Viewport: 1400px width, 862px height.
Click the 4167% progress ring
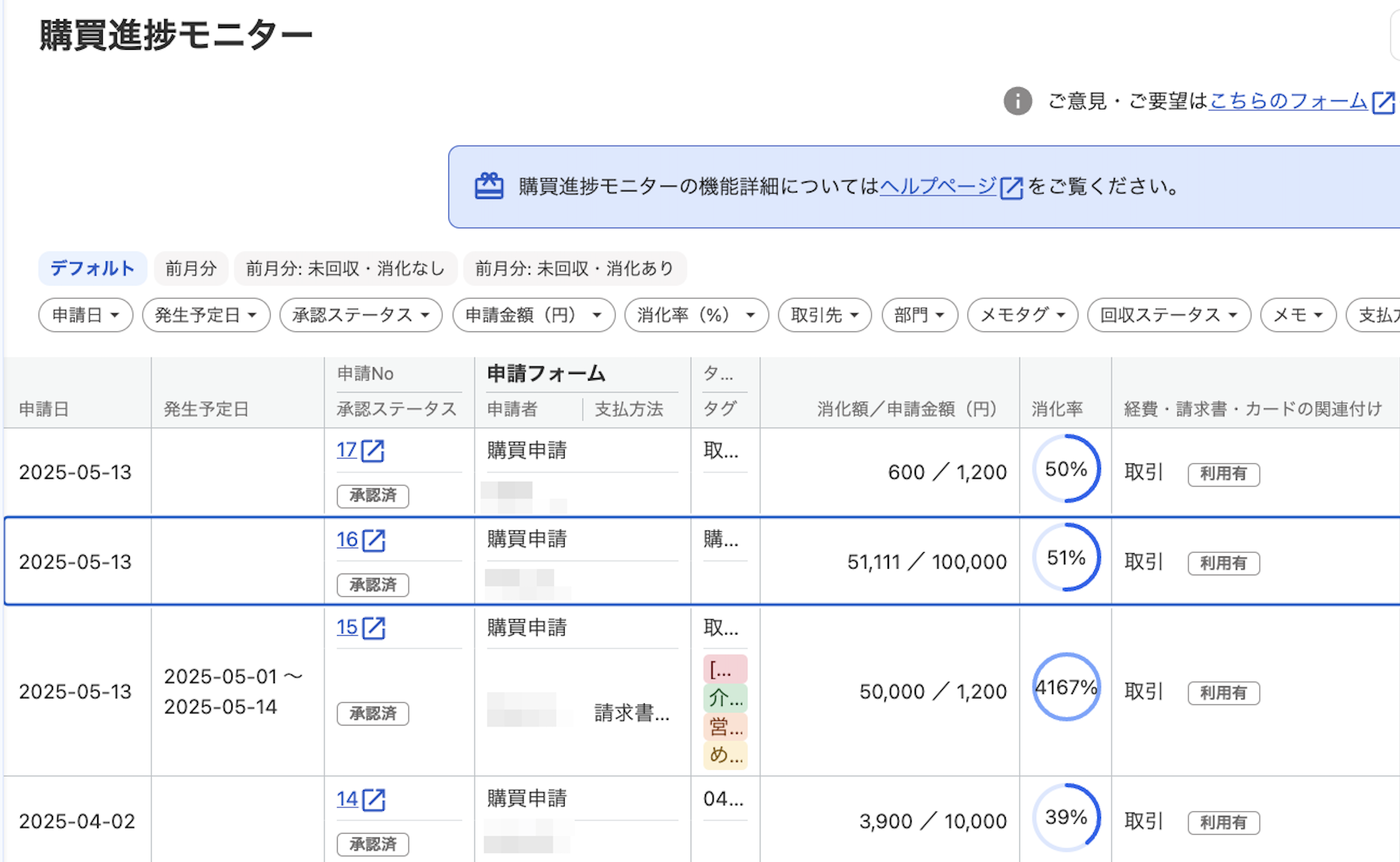click(1066, 687)
